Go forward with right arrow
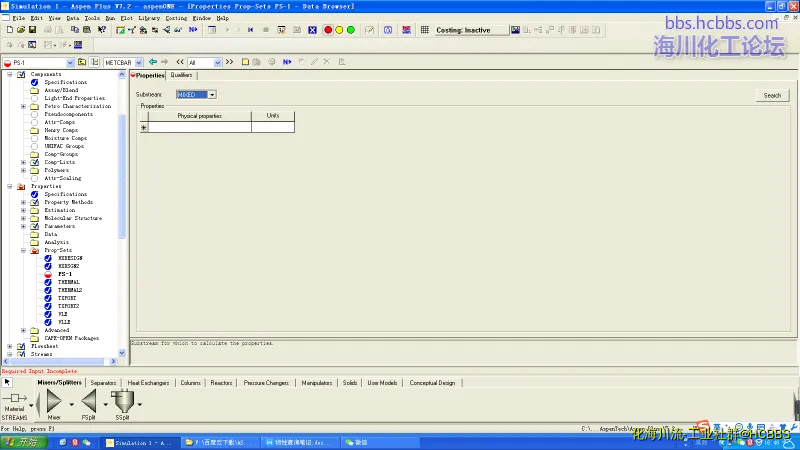This screenshot has height=450, width=800. pyautogui.click(x=164, y=62)
